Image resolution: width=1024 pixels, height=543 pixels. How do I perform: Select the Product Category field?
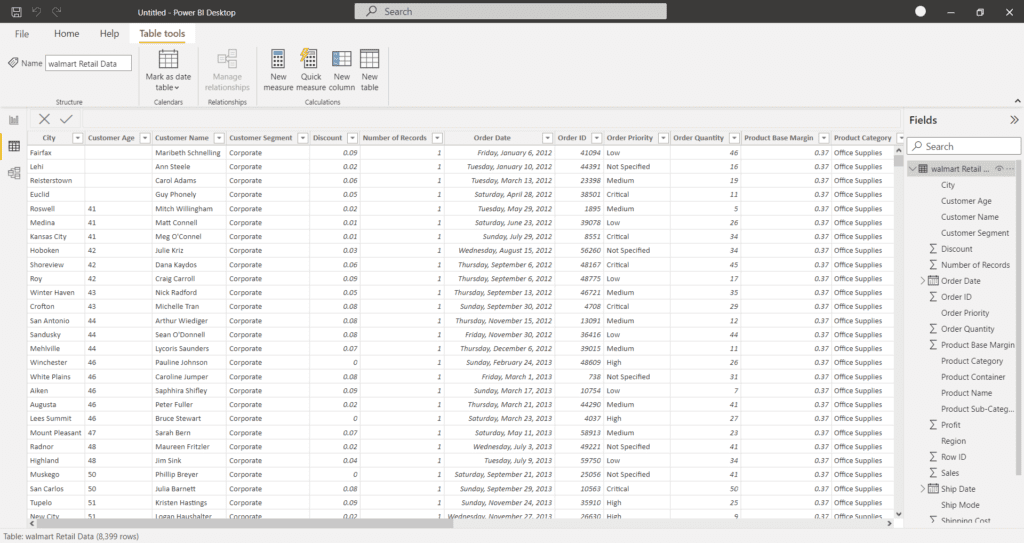coord(972,361)
